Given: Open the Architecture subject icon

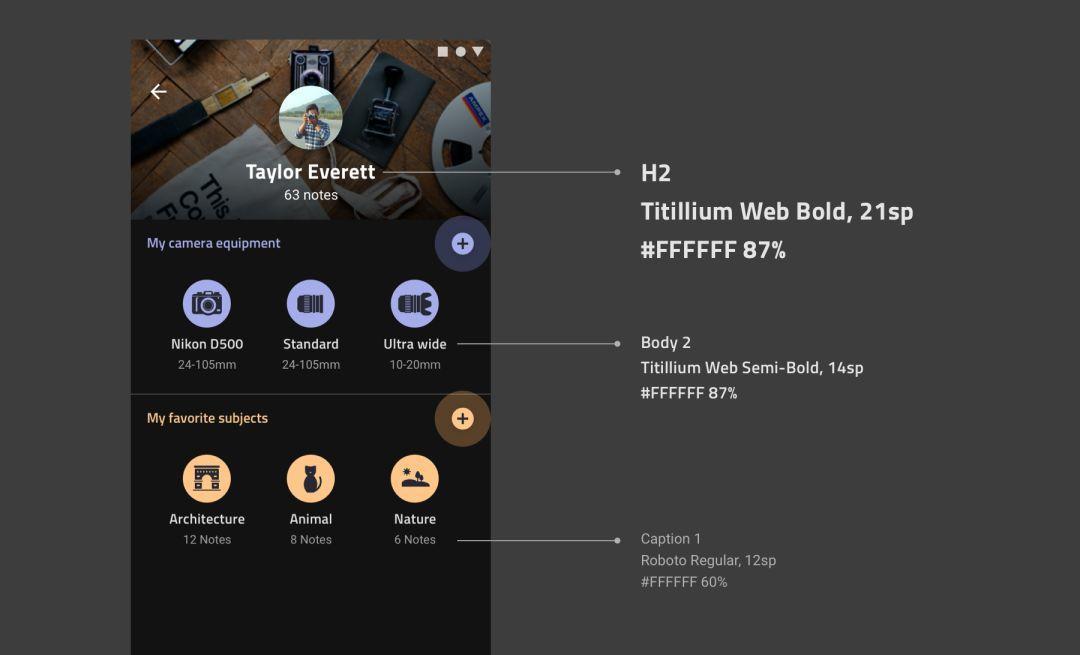Looking at the screenshot, I should (207, 479).
